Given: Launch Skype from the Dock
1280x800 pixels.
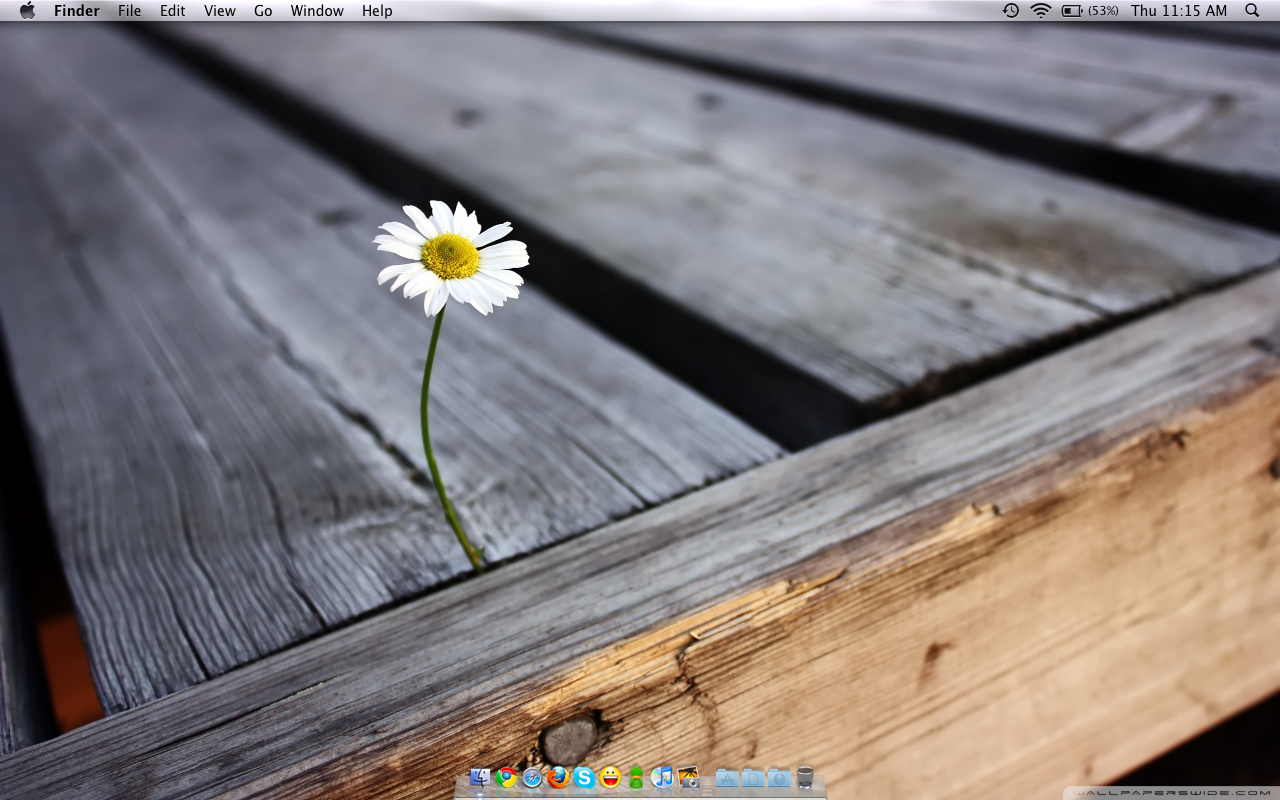Looking at the screenshot, I should pyautogui.click(x=584, y=777).
